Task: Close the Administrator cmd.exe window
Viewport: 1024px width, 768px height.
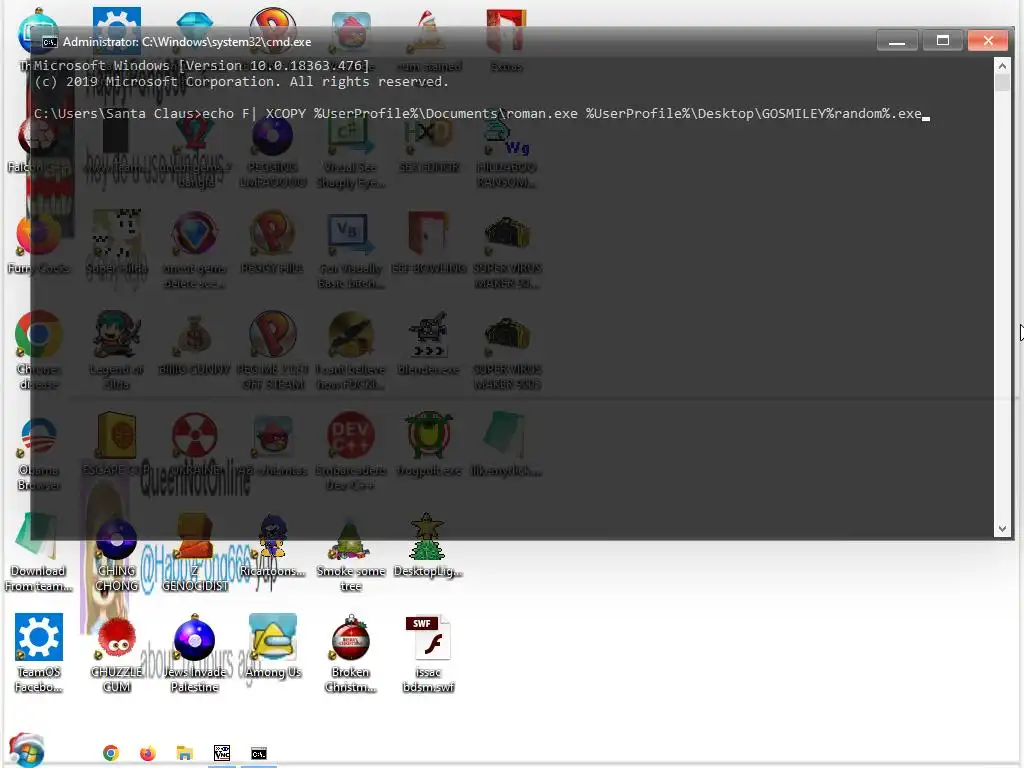Action: click(x=988, y=41)
